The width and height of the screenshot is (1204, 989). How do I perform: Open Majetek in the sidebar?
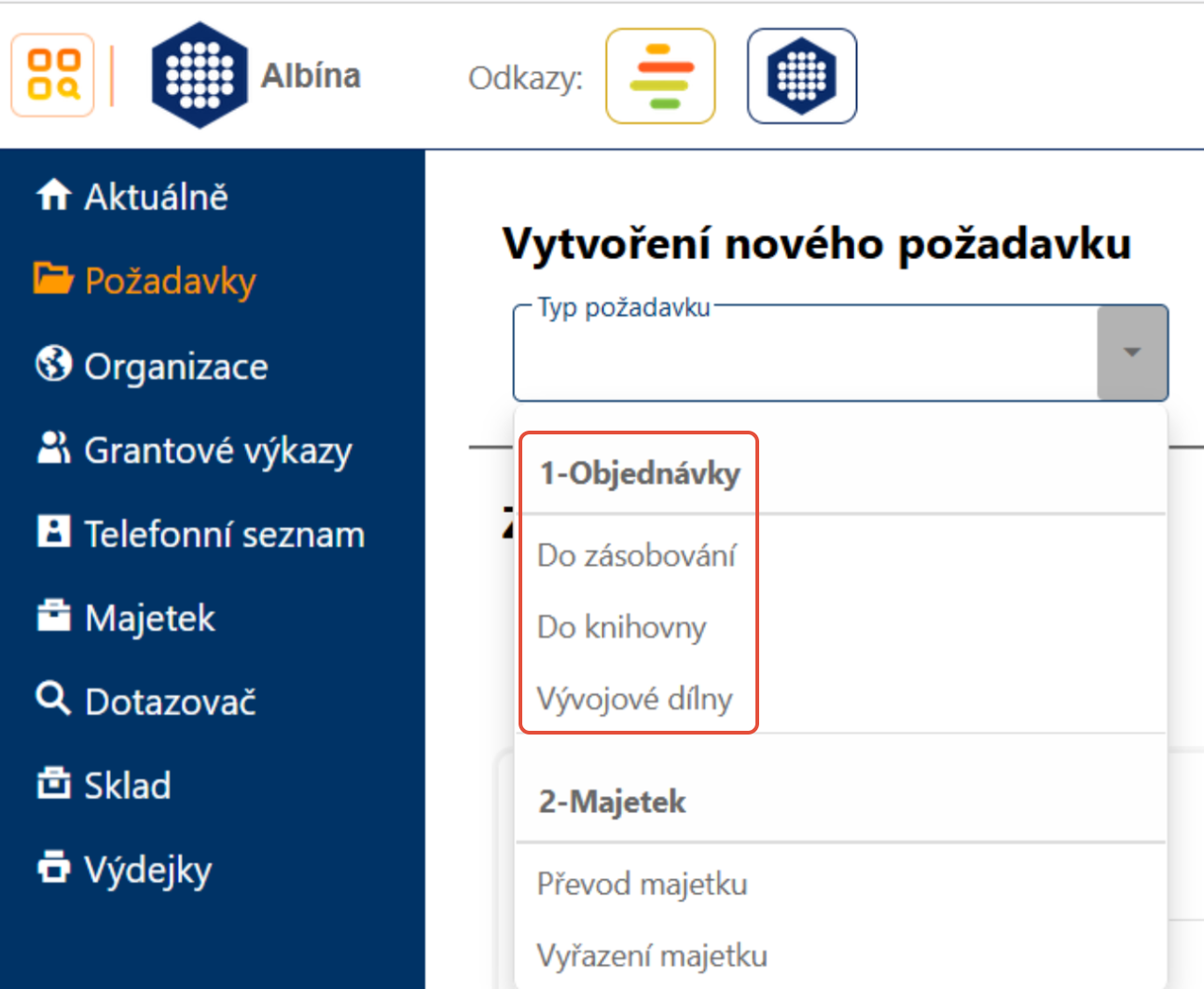(150, 618)
